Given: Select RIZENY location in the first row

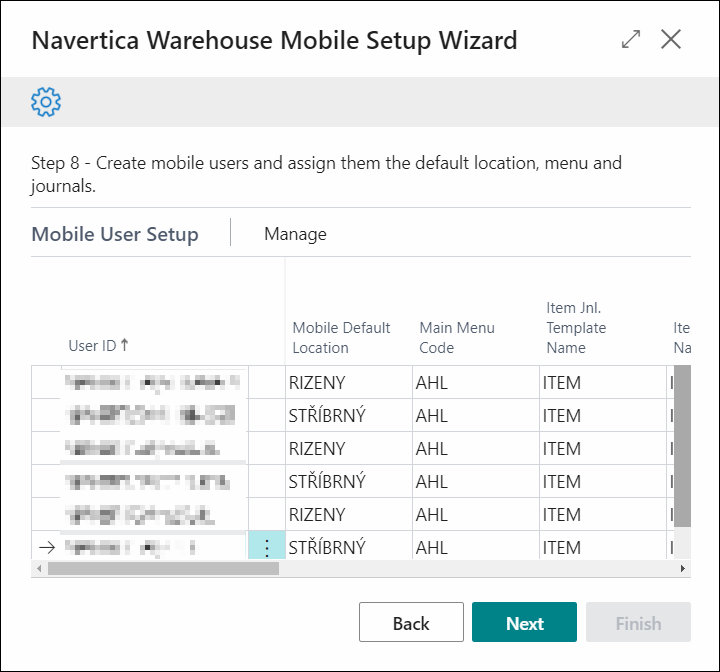Looking at the screenshot, I should tap(349, 382).
